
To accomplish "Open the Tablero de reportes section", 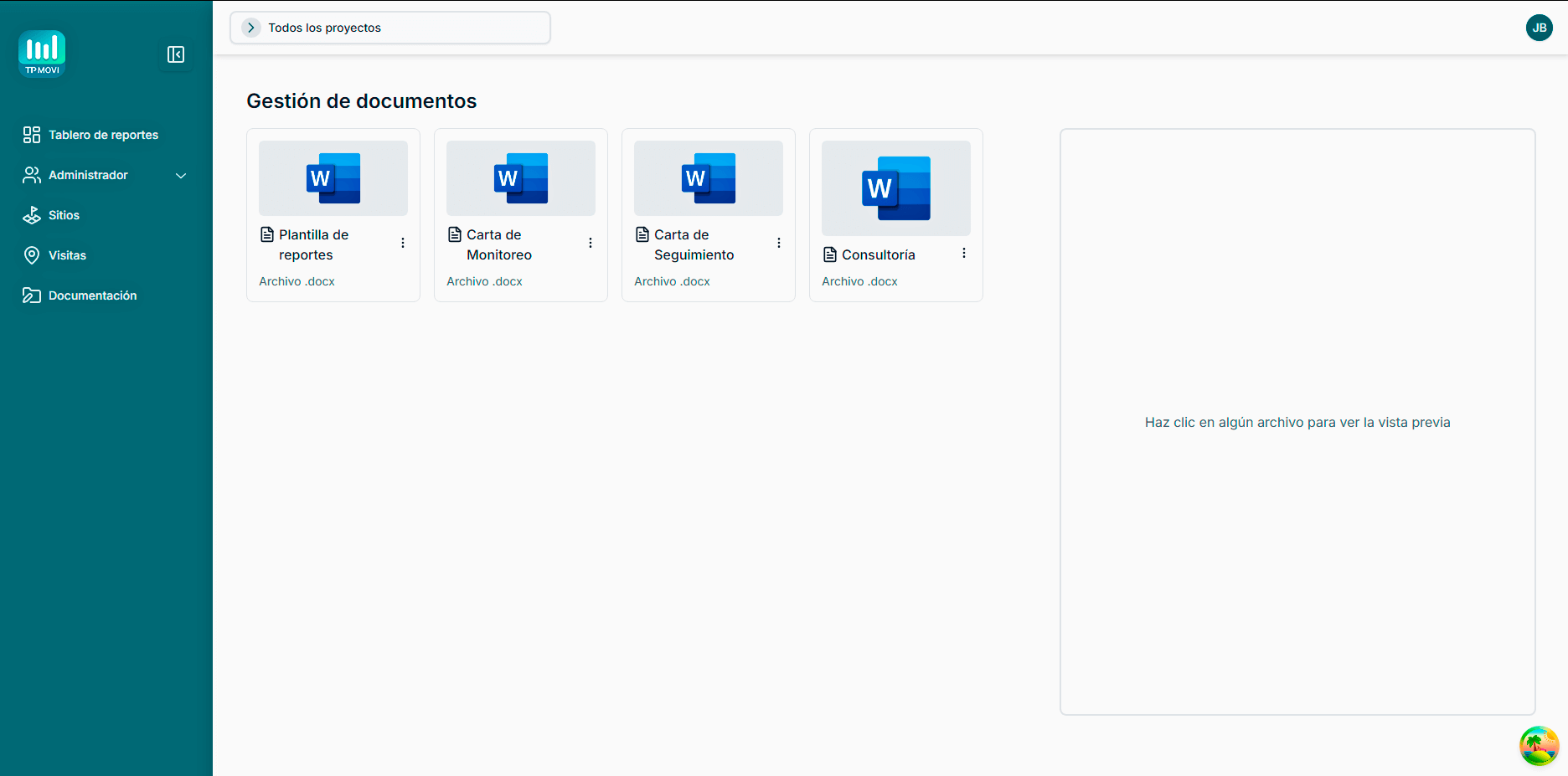I will pos(103,134).
